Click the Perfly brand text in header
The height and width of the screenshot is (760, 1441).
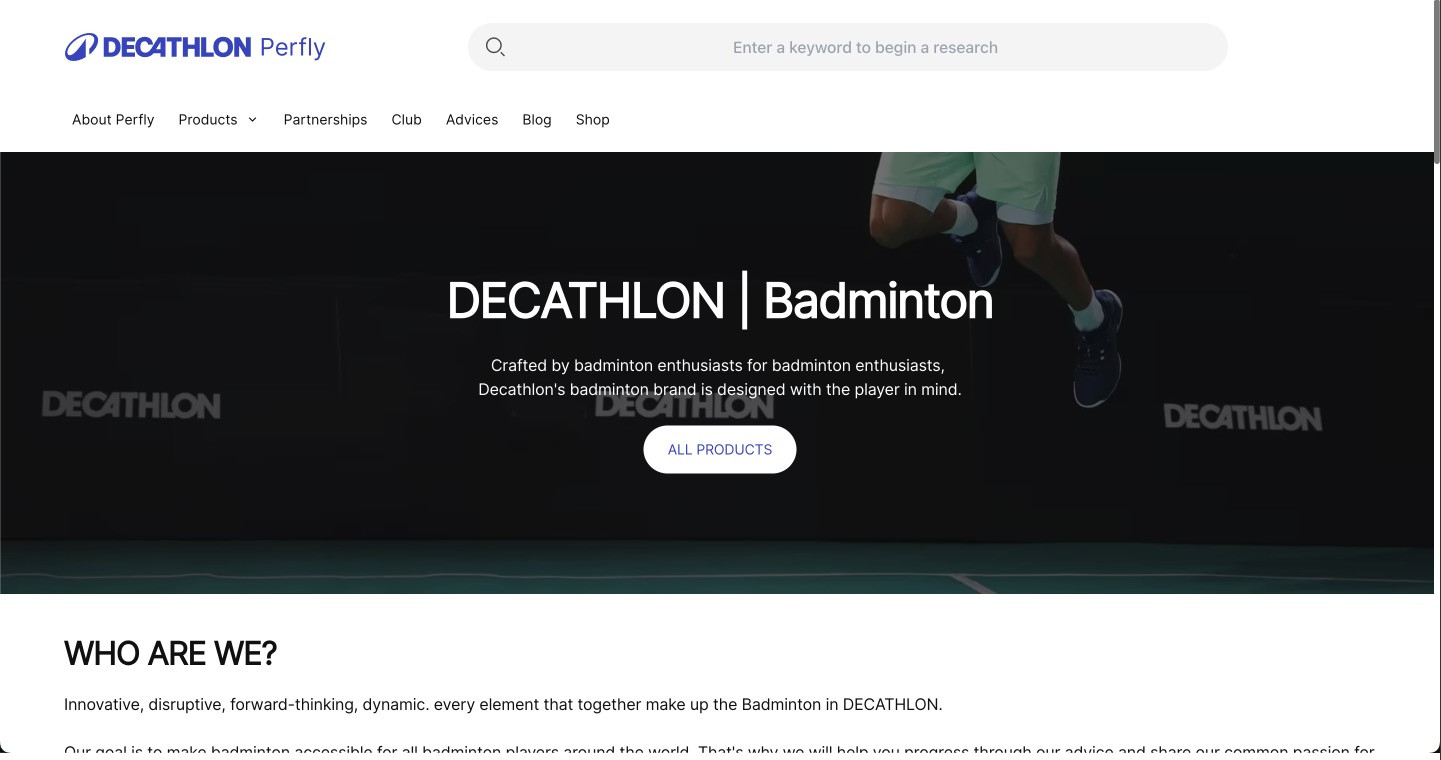tap(292, 47)
